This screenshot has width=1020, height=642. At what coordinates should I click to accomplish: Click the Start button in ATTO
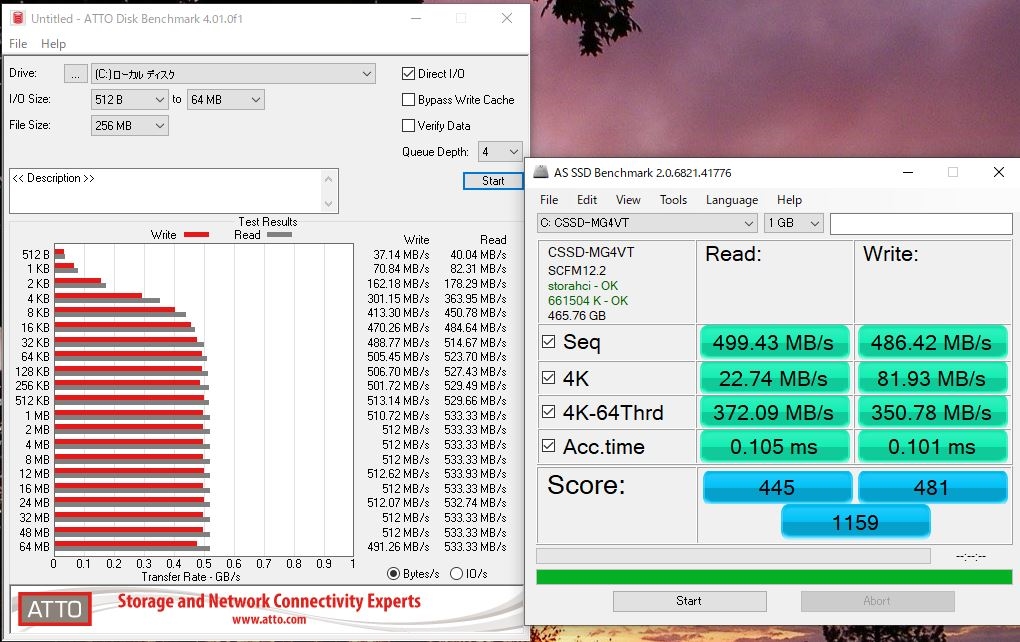point(493,181)
